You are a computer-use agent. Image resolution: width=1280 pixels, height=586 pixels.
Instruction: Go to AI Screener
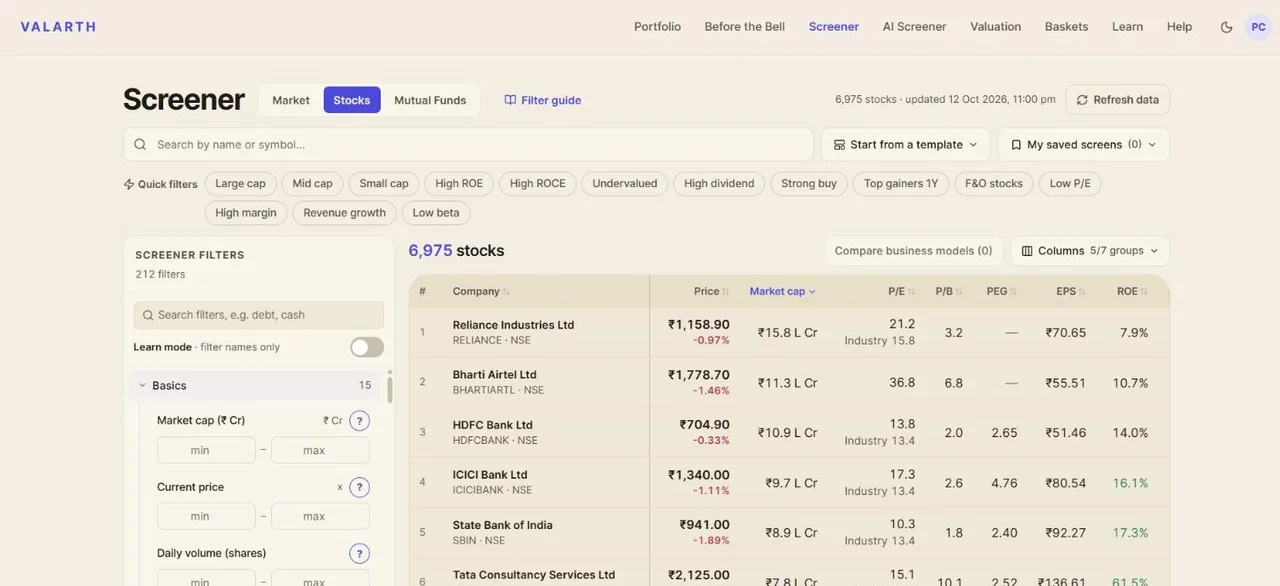click(914, 27)
